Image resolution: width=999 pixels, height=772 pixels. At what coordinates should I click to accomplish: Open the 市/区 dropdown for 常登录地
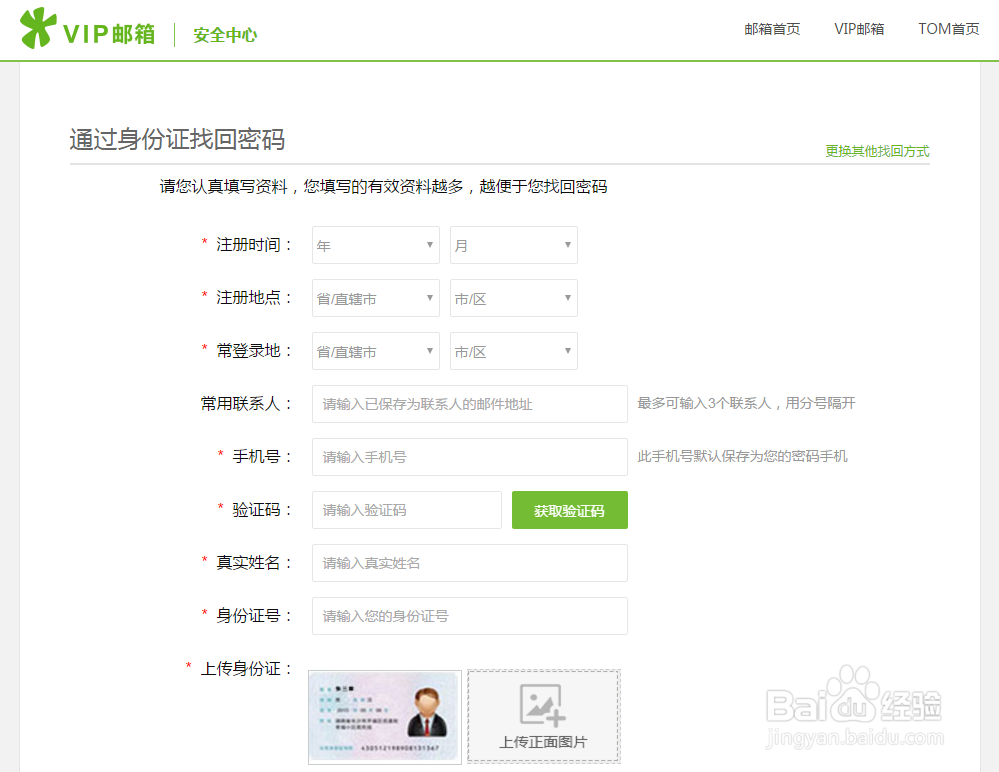(513, 351)
